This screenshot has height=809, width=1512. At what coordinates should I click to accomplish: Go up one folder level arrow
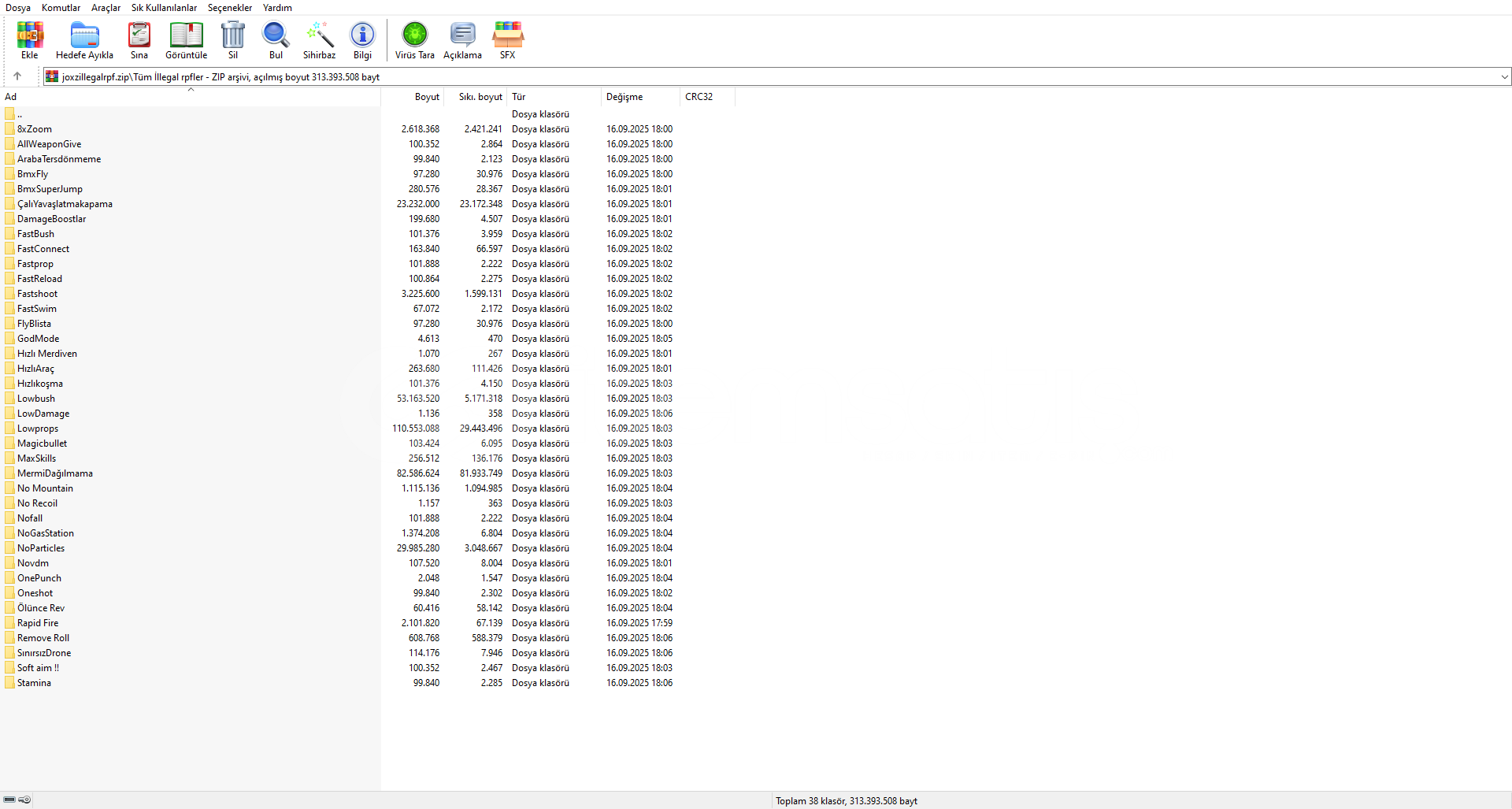(17, 76)
